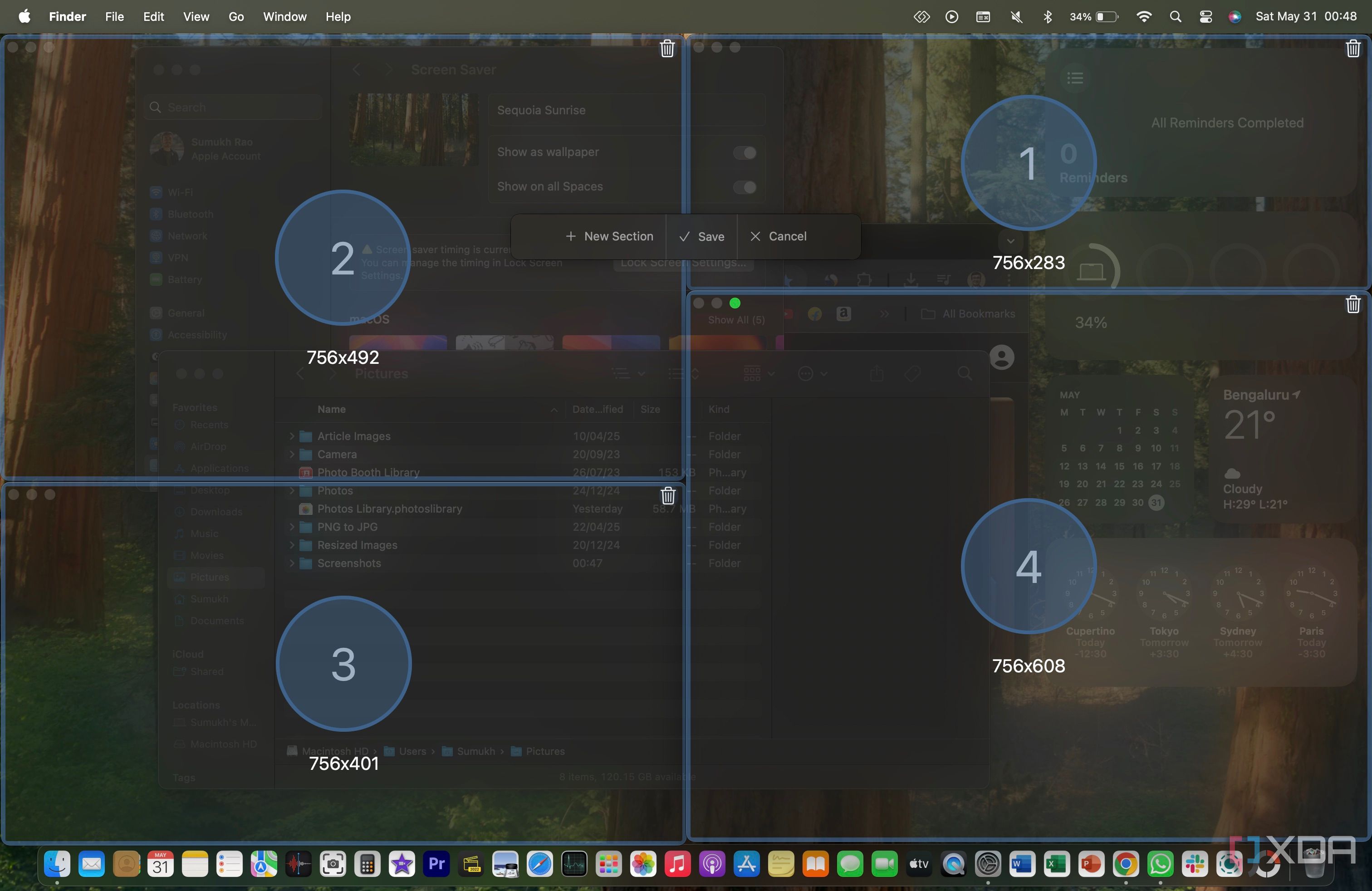This screenshot has height=891, width=1372.
Task: Toggle Show on all Spaces
Action: [x=744, y=188]
